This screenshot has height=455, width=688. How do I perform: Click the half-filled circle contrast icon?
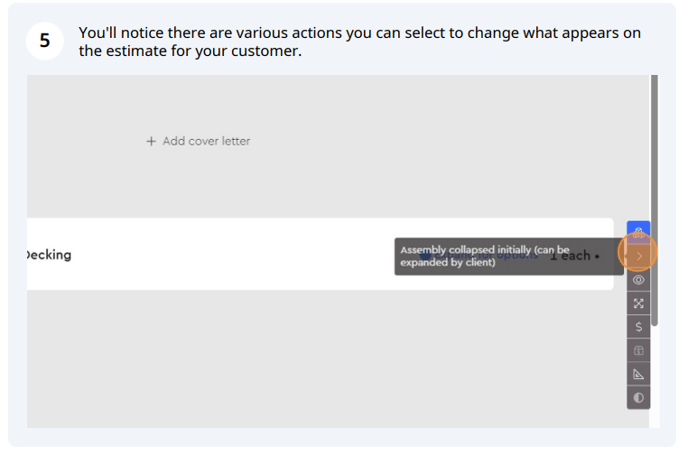pos(638,398)
